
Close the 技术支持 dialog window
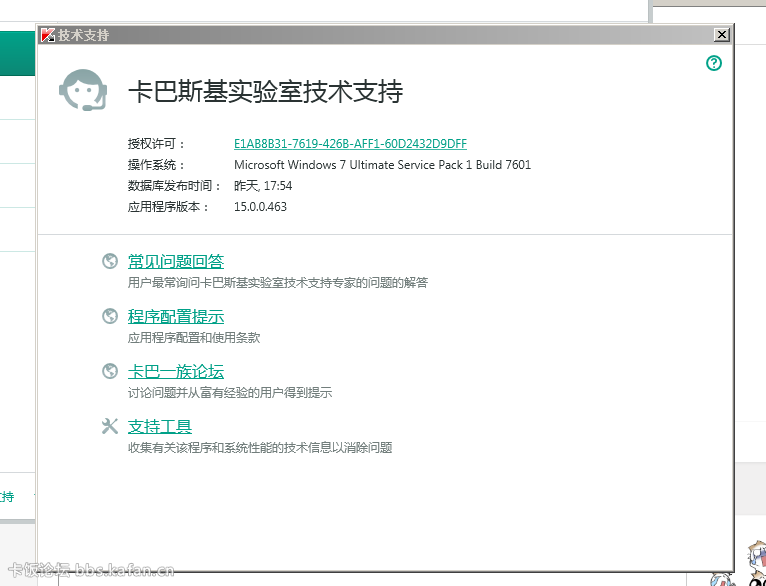[x=722, y=35]
